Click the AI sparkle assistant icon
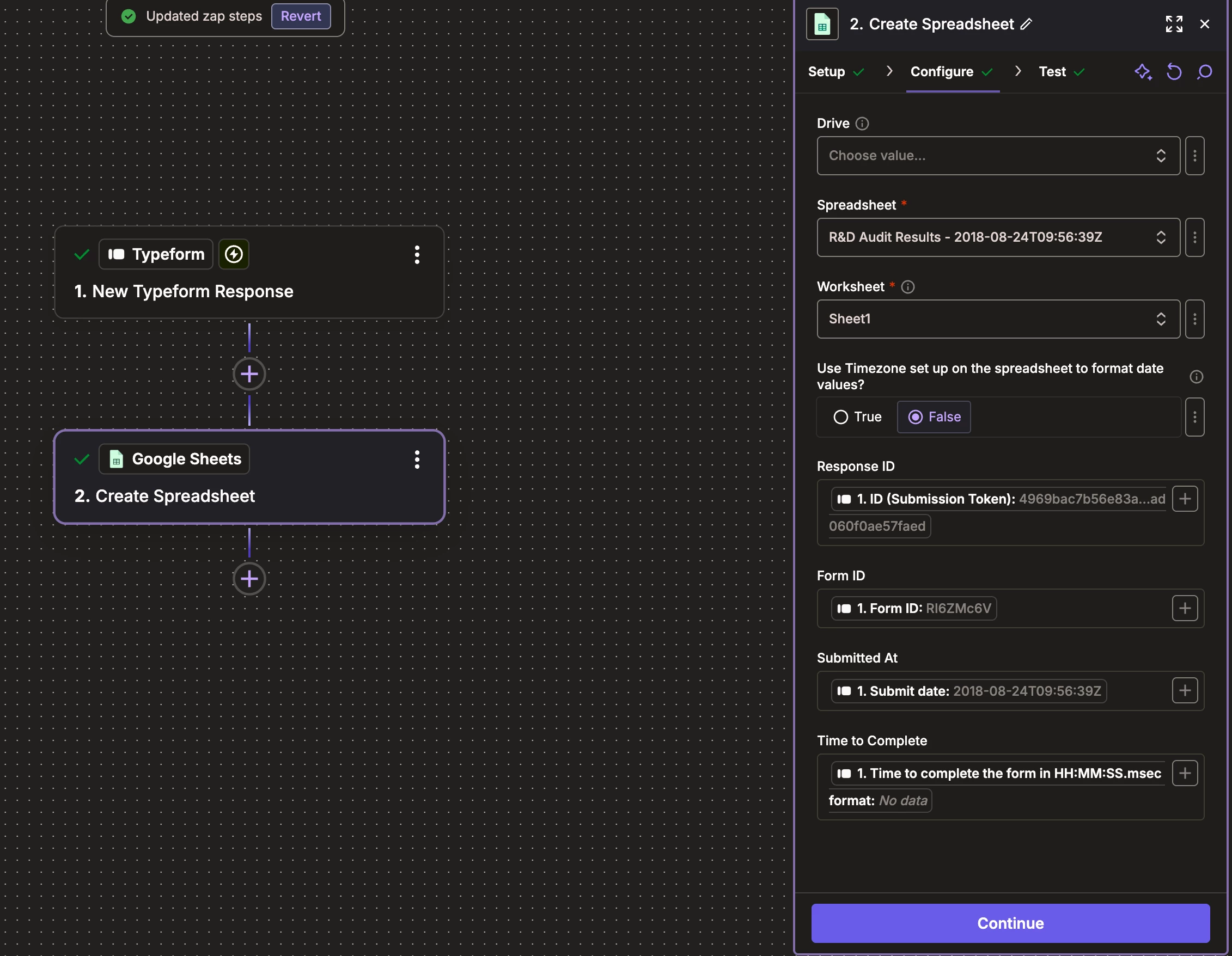Viewport: 1232px width, 956px height. [1143, 72]
